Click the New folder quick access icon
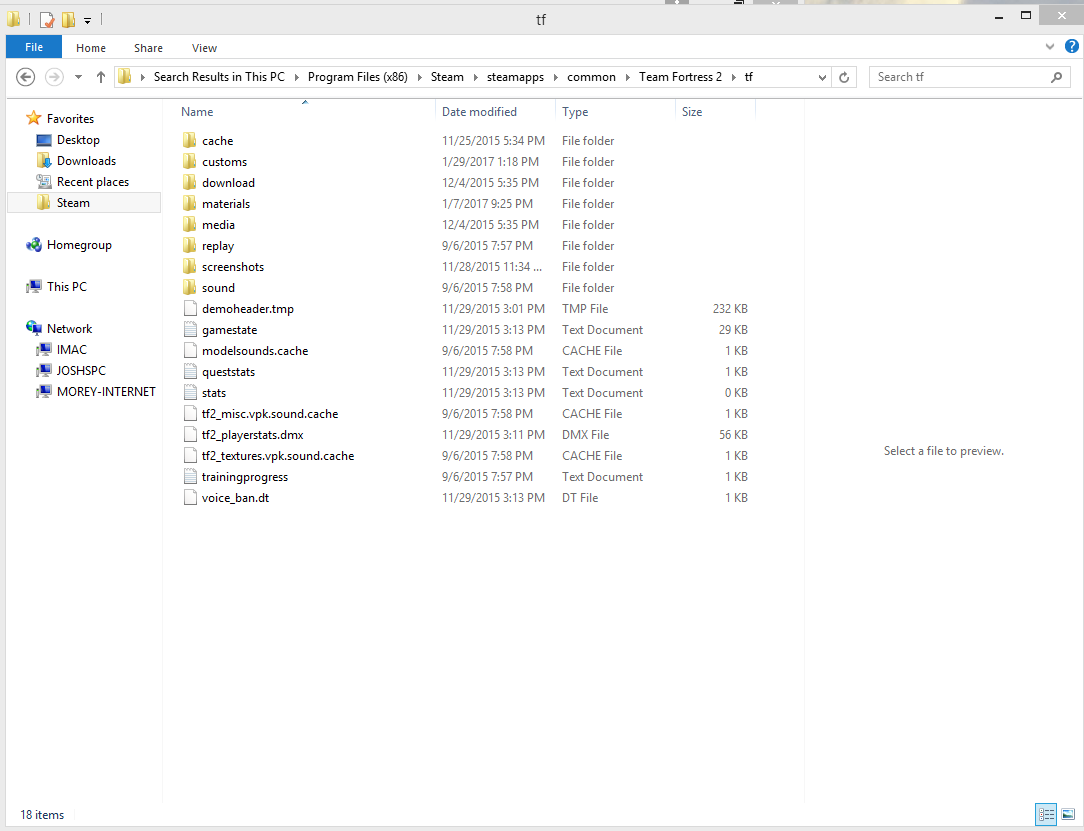The image size is (1084, 831). click(x=68, y=19)
